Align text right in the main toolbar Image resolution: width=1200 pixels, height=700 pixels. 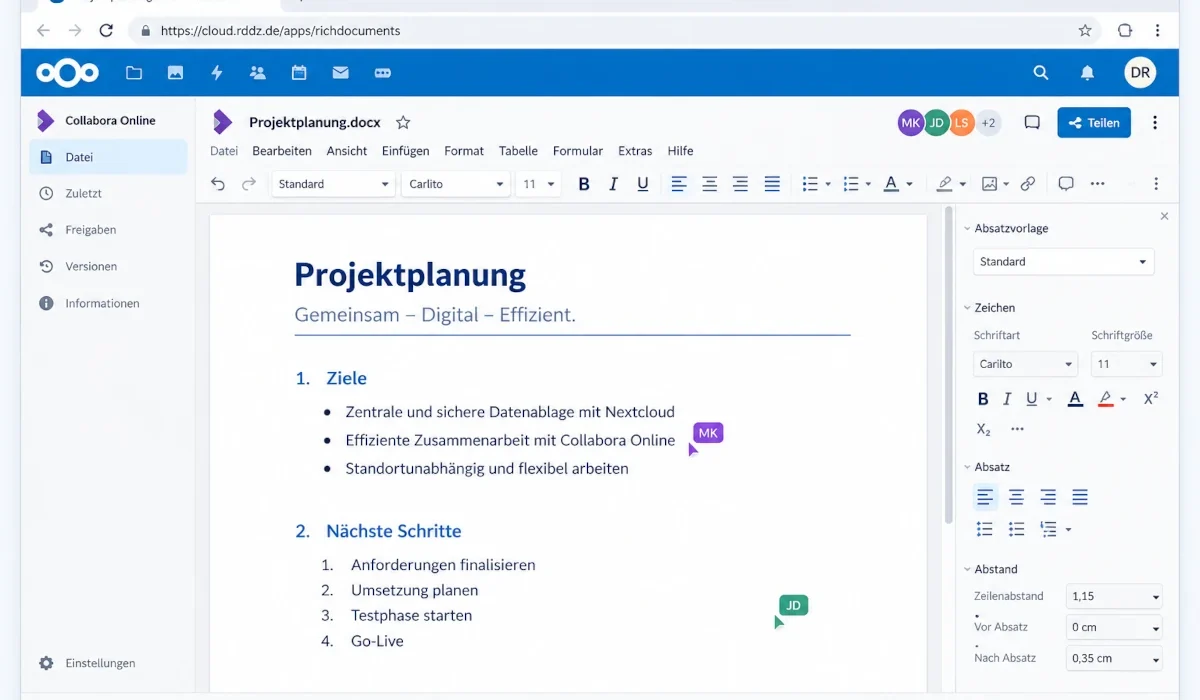pyautogui.click(x=741, y=184)
